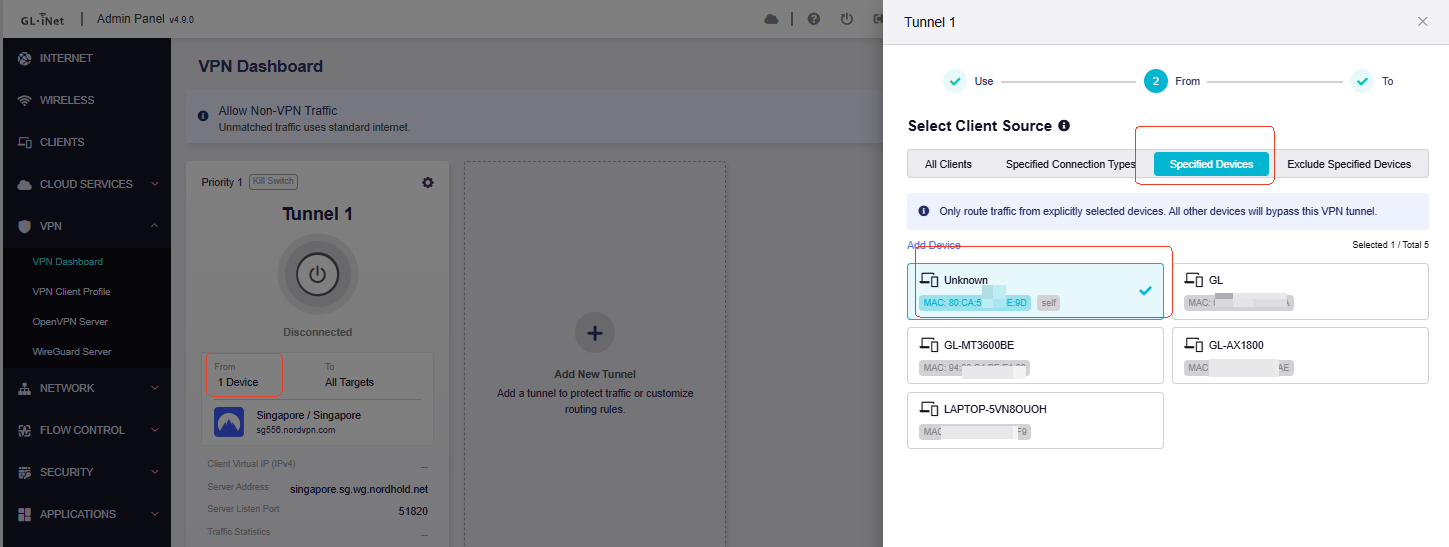Click info icon beside Select Client Source
The height and width of the screenshot is (547, 1449).
pos(1064,126)
